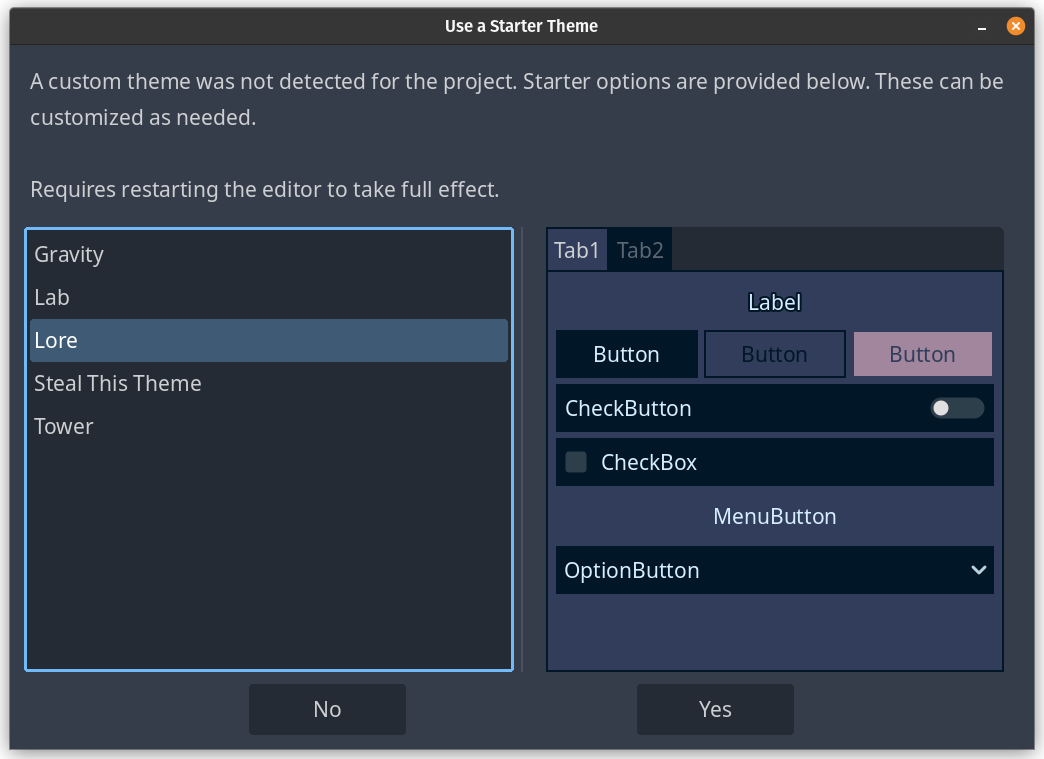Select the Lore theme entry
This screenshot has height=759, width=1044.
click(x=56, y=341)
